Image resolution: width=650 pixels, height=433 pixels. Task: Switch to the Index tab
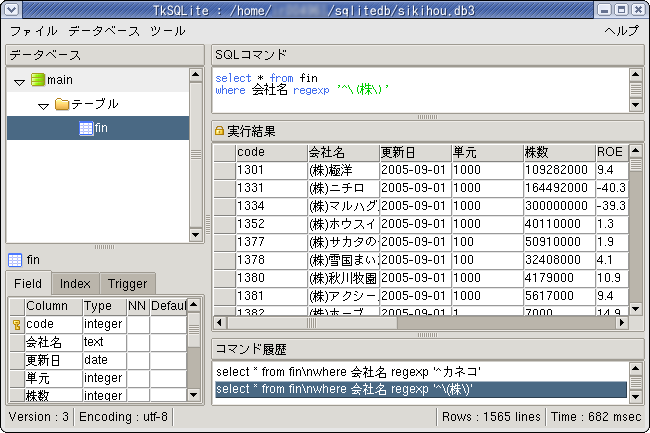point(74,284)
